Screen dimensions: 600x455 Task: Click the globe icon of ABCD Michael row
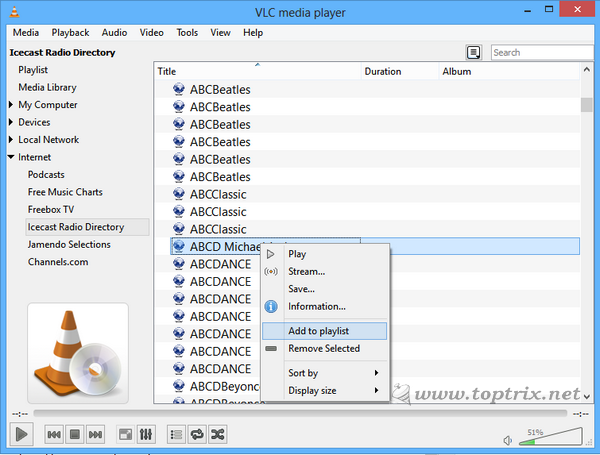pyautogui.click(x=179, y=246)
